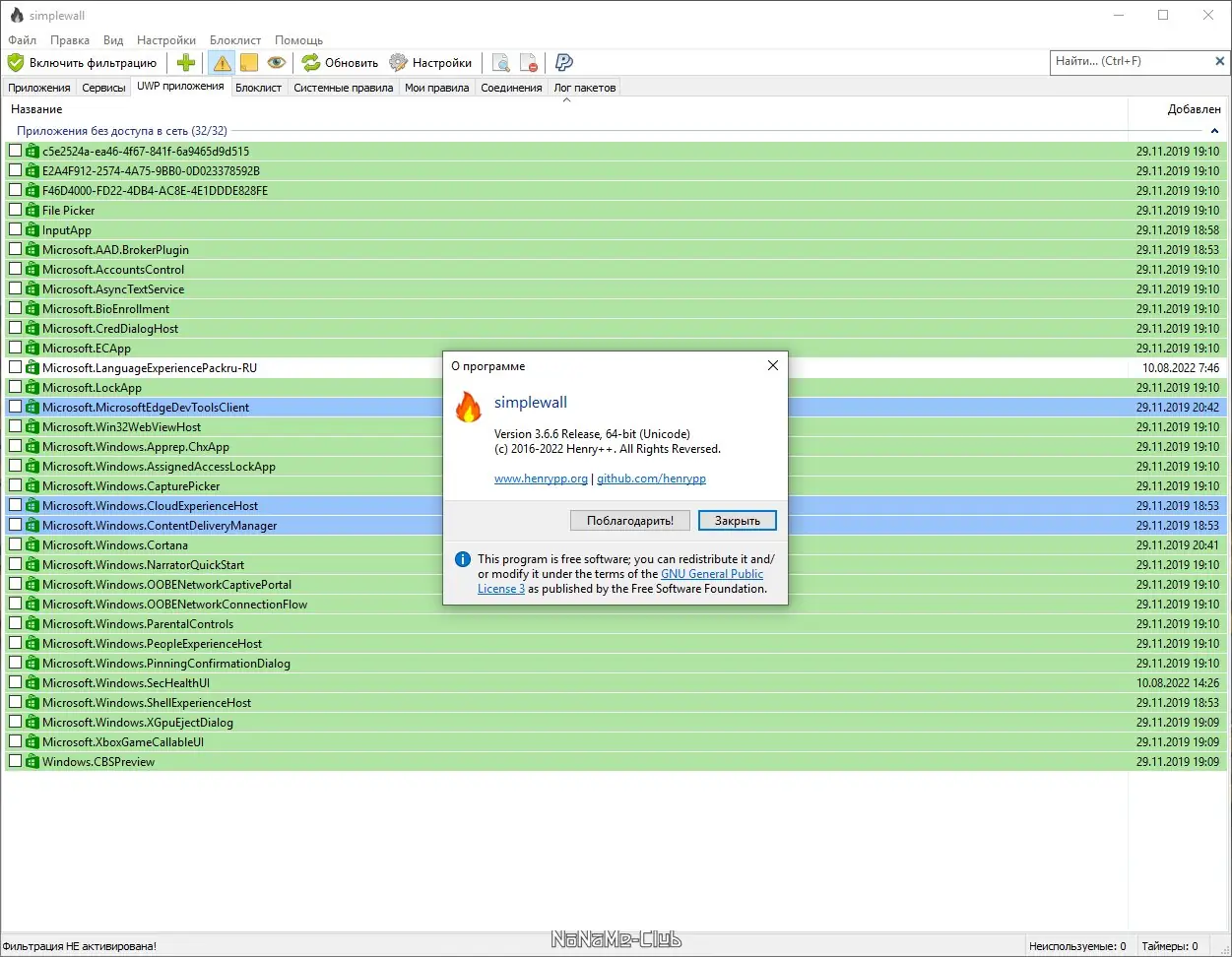Open the Файл menu
The height and width of the screenshot is (957, 1232).
[22, 40]
